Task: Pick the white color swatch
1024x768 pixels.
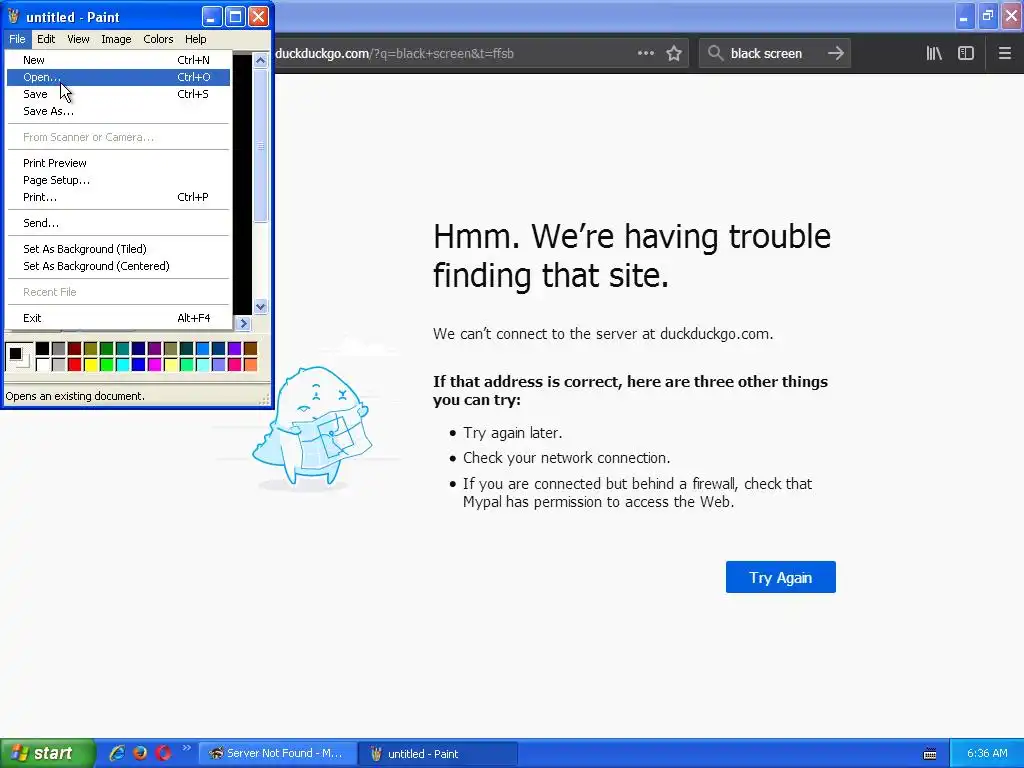Action: coord(42,364)
